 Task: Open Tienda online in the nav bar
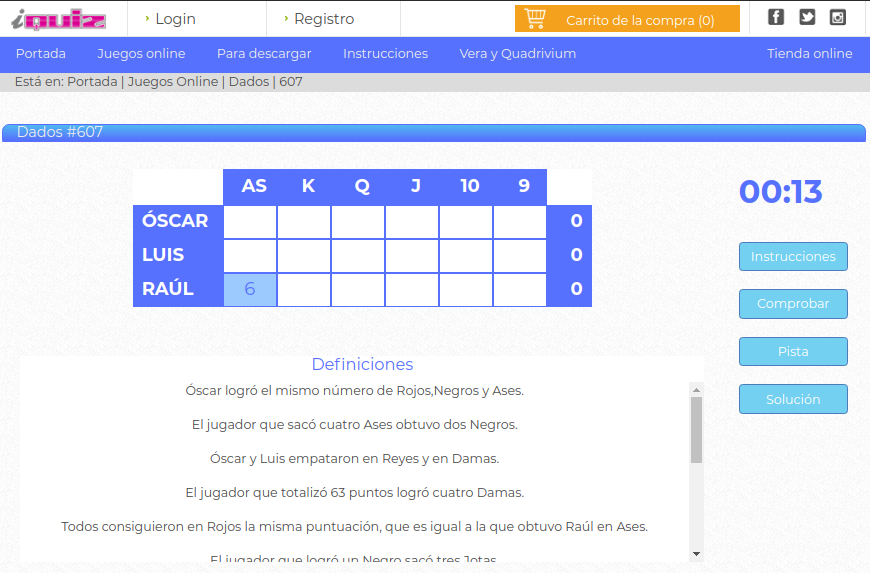point(810,54)
